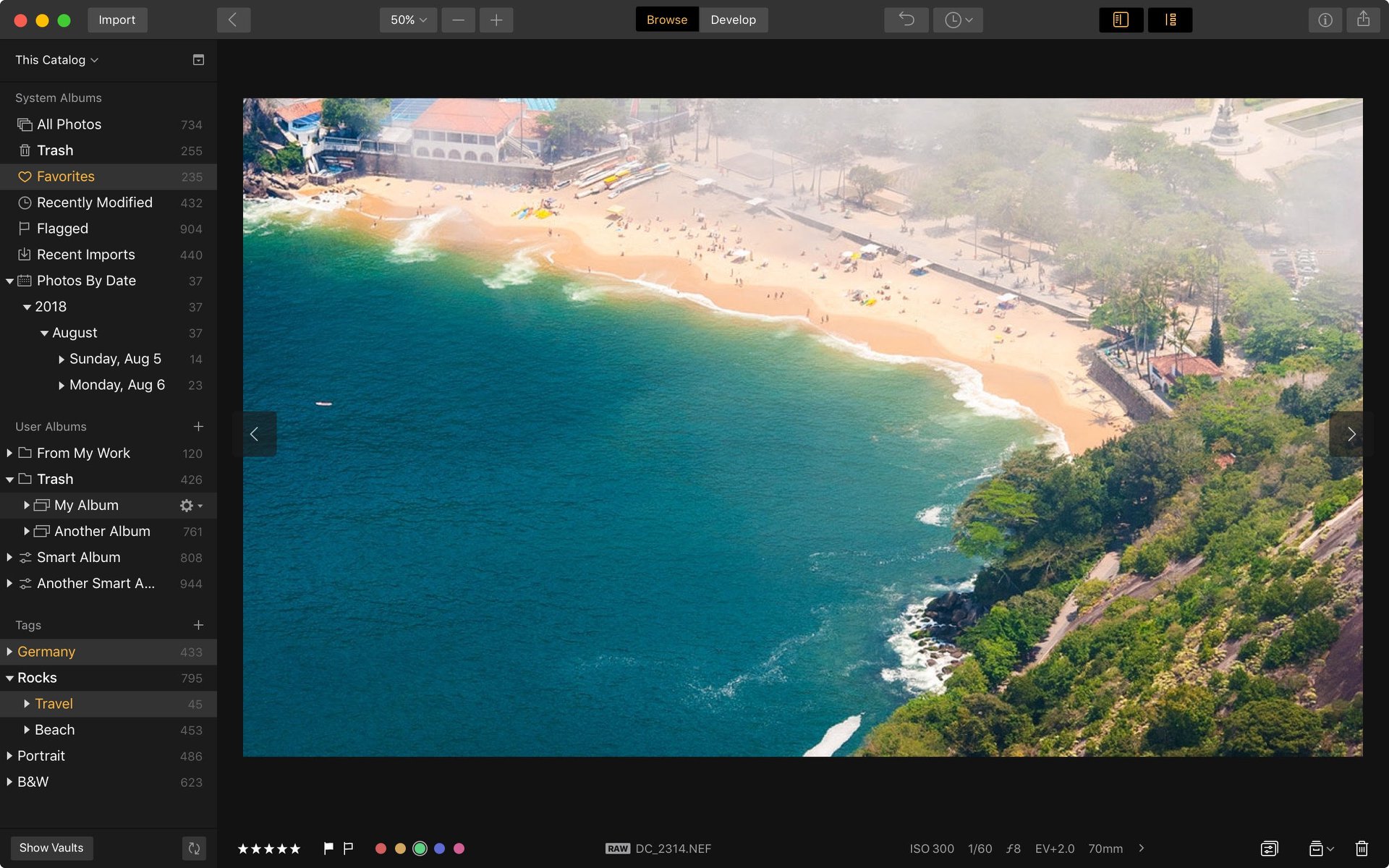This screenshot has height=868, width=1389.
Task: Select All Photos album
Action: point(109,124)
